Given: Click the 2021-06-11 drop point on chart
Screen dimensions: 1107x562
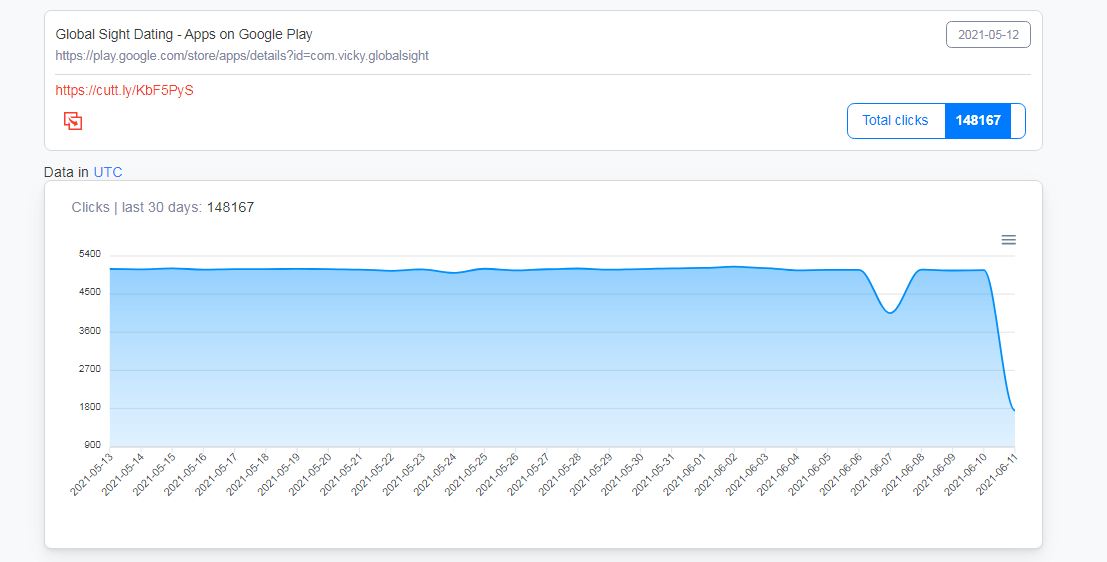Looking at the screenshot, I should click(1014, 410).
